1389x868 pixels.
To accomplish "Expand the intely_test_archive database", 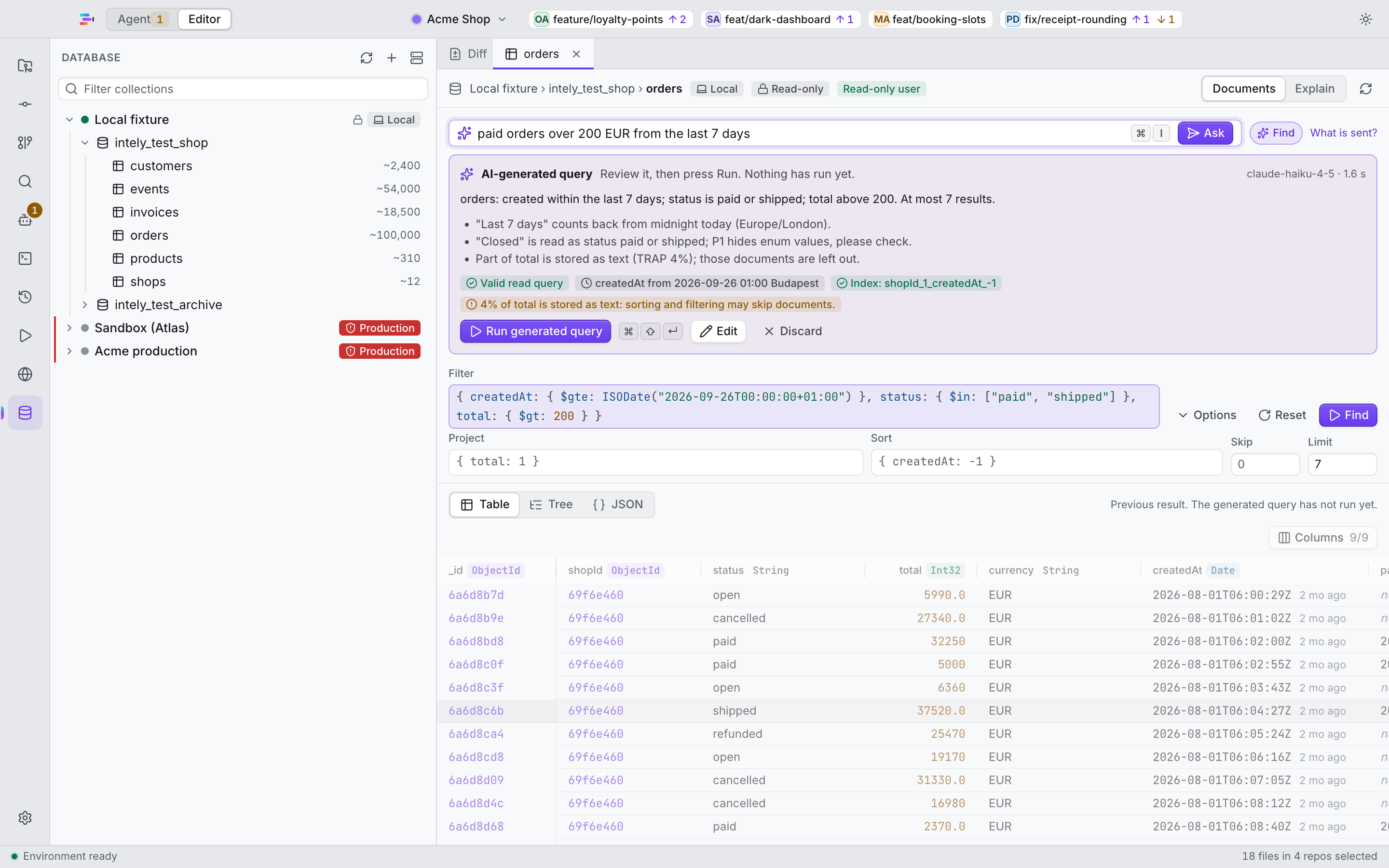I will 85,305.
